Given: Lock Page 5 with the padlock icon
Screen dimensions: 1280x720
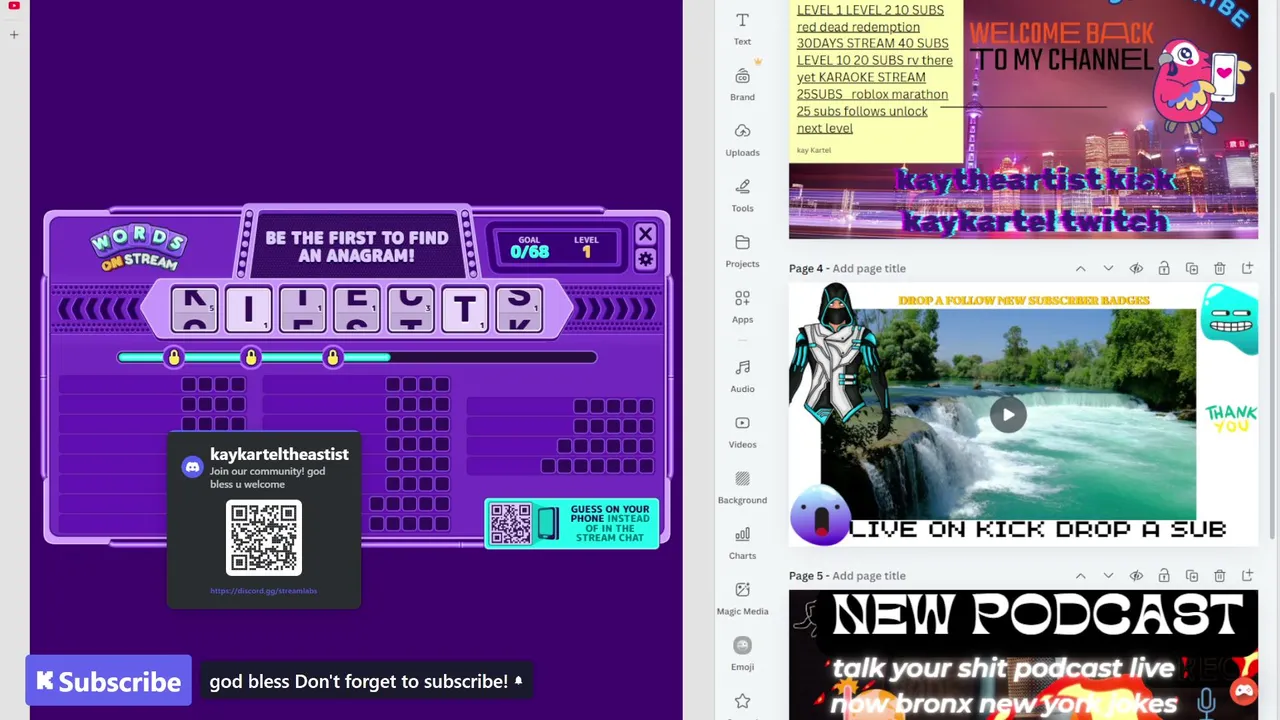Looking at the screenshot, I should (1164, 575).
